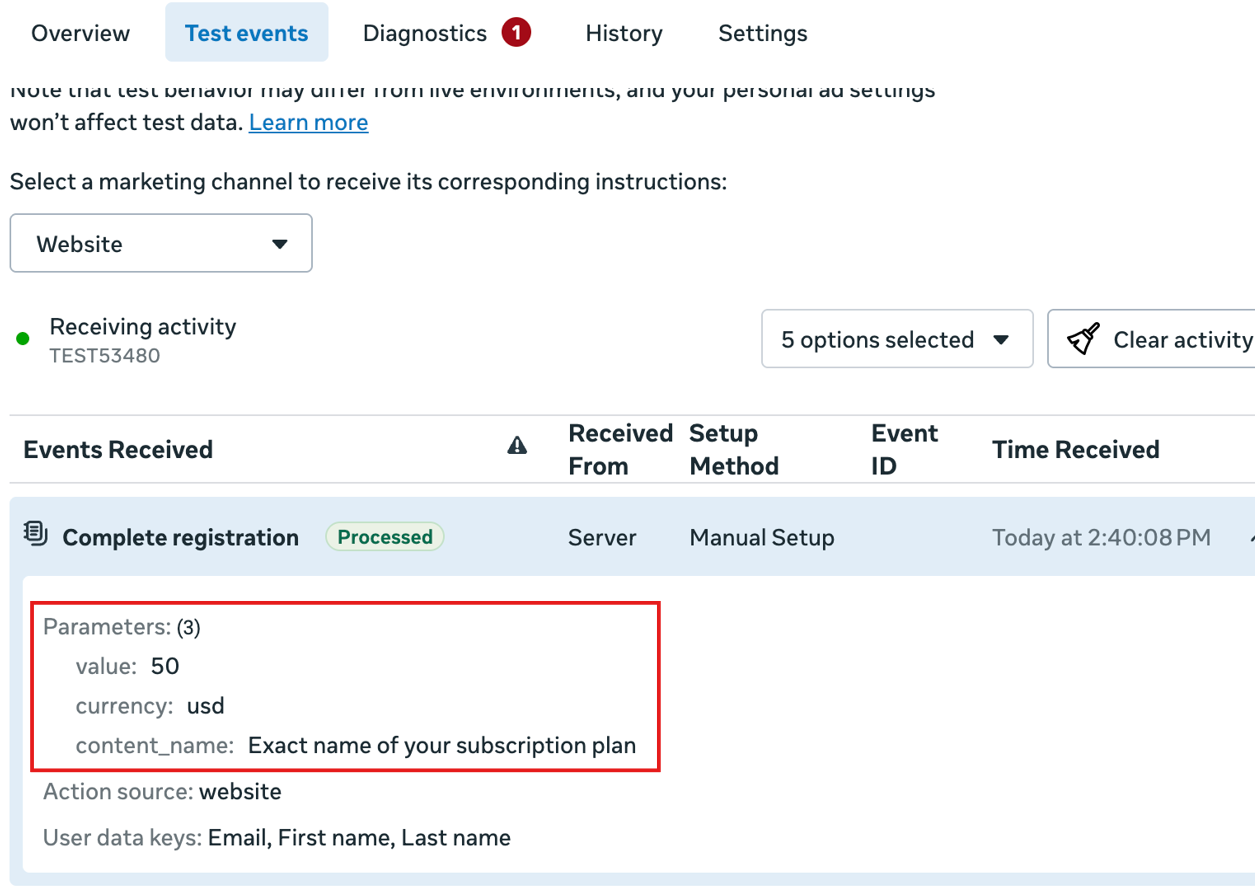The image size is (1255, 893).
Task: Collapse the Complete registration event row
Action: [x=1250, y=538]
